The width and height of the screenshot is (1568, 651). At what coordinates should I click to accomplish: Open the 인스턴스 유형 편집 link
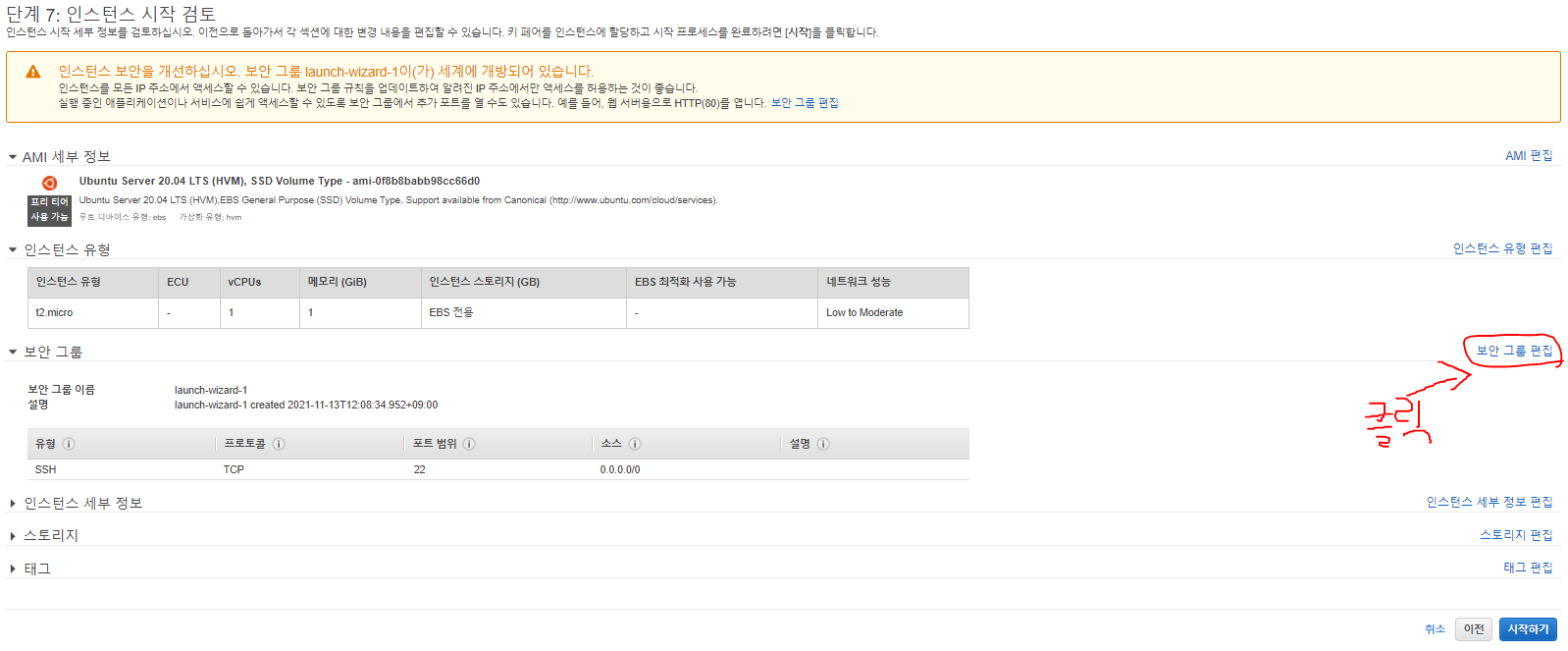click(x=1502, y=249)
